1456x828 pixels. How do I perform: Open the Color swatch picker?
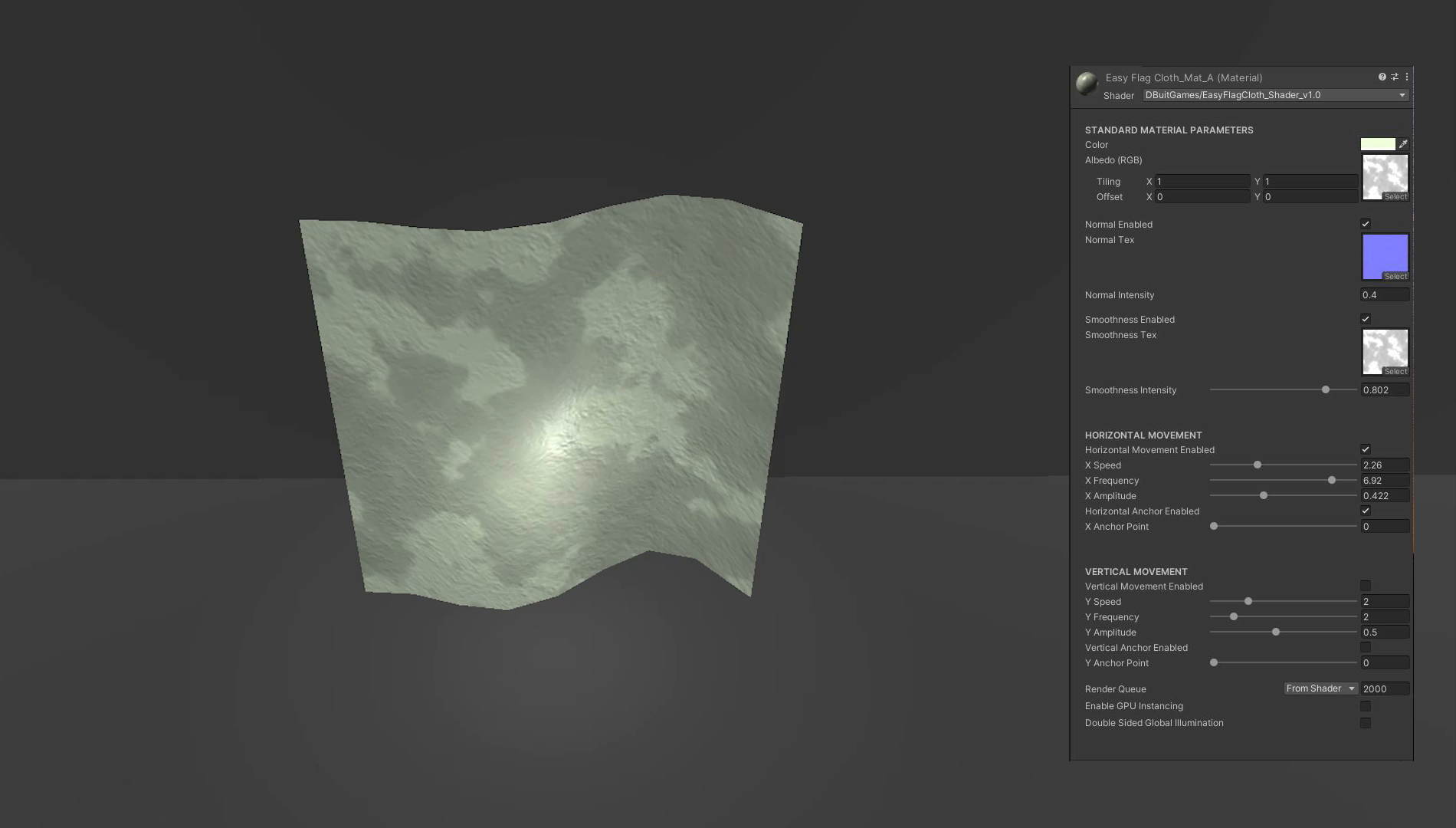[x=1378, y=144]
